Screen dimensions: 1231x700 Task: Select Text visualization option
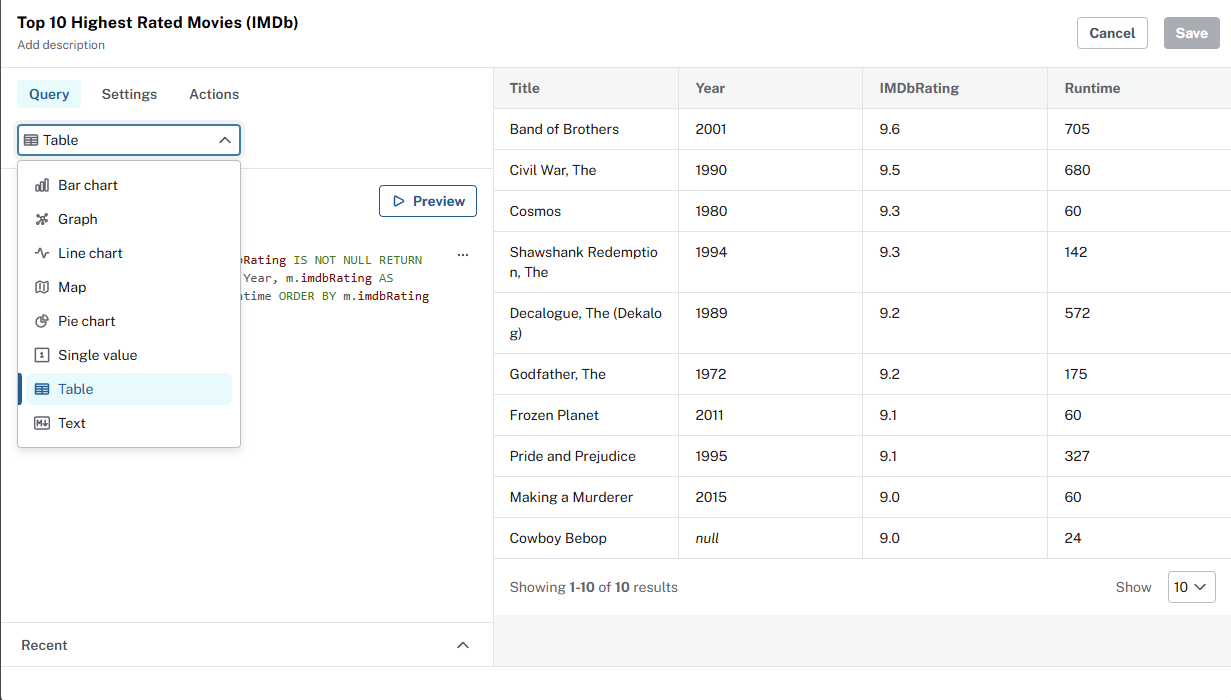129,423
